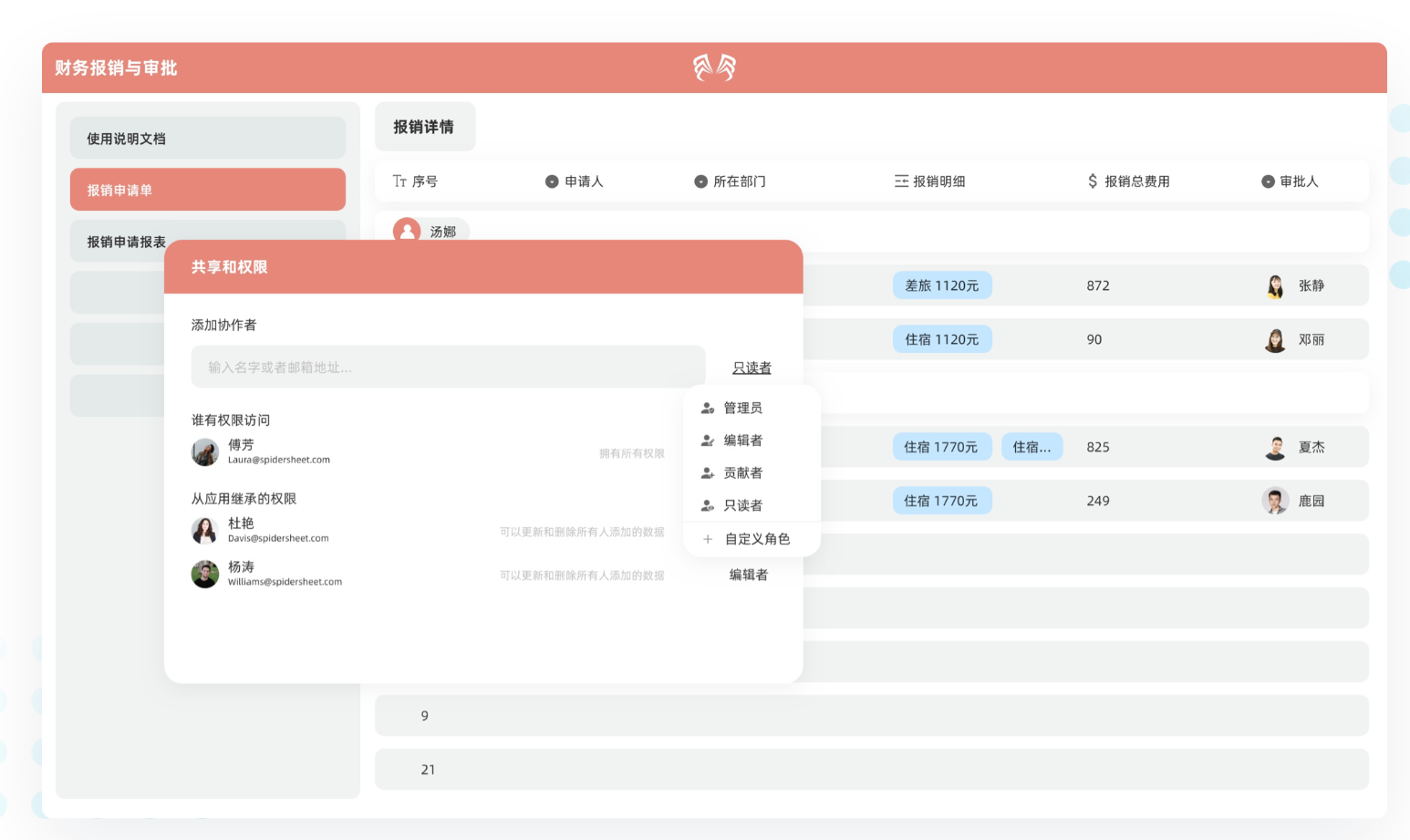
Task: Click approver name 张静
Action: [x=1312, y=285]
